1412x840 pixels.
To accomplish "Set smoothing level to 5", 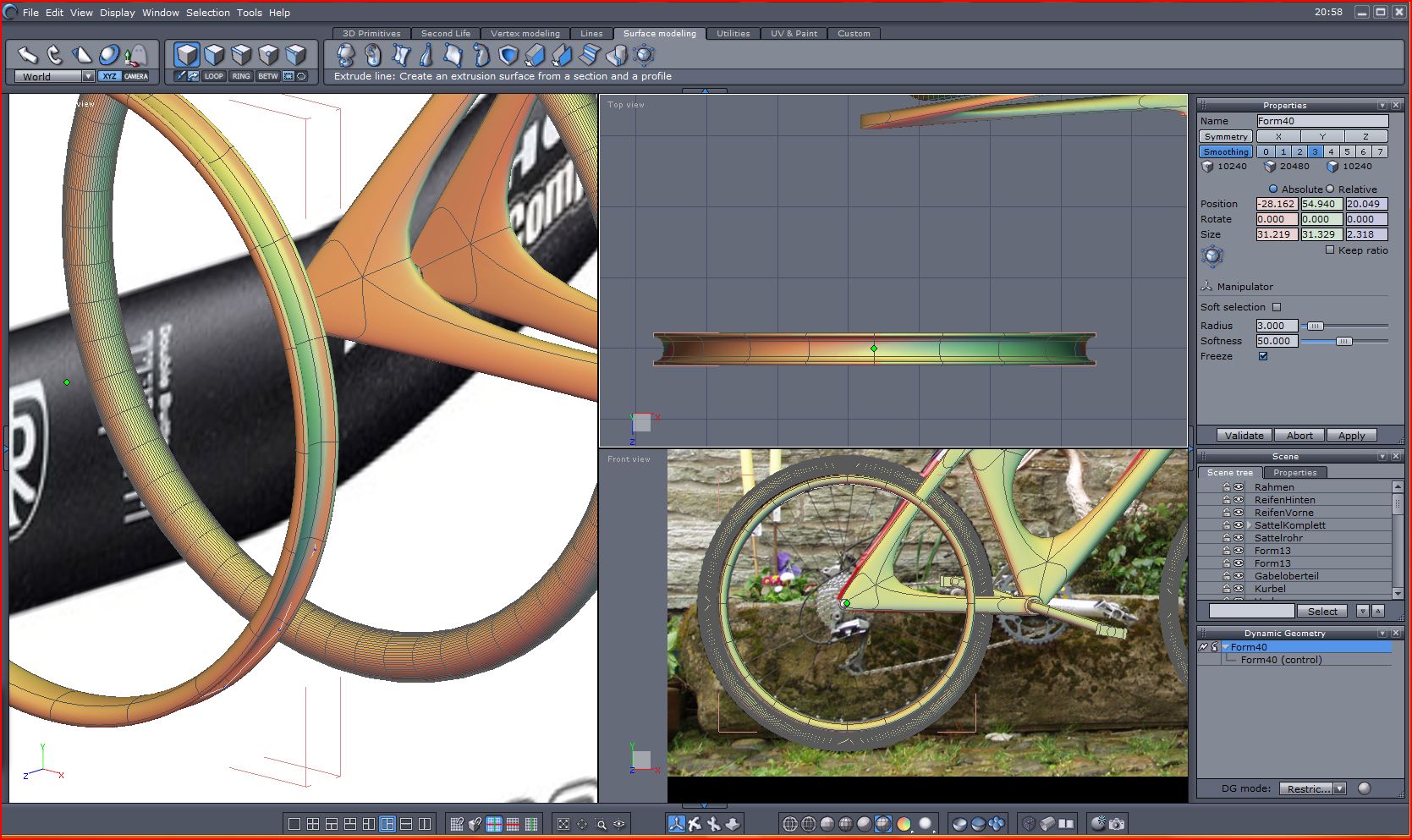I will click(1348, 151).
